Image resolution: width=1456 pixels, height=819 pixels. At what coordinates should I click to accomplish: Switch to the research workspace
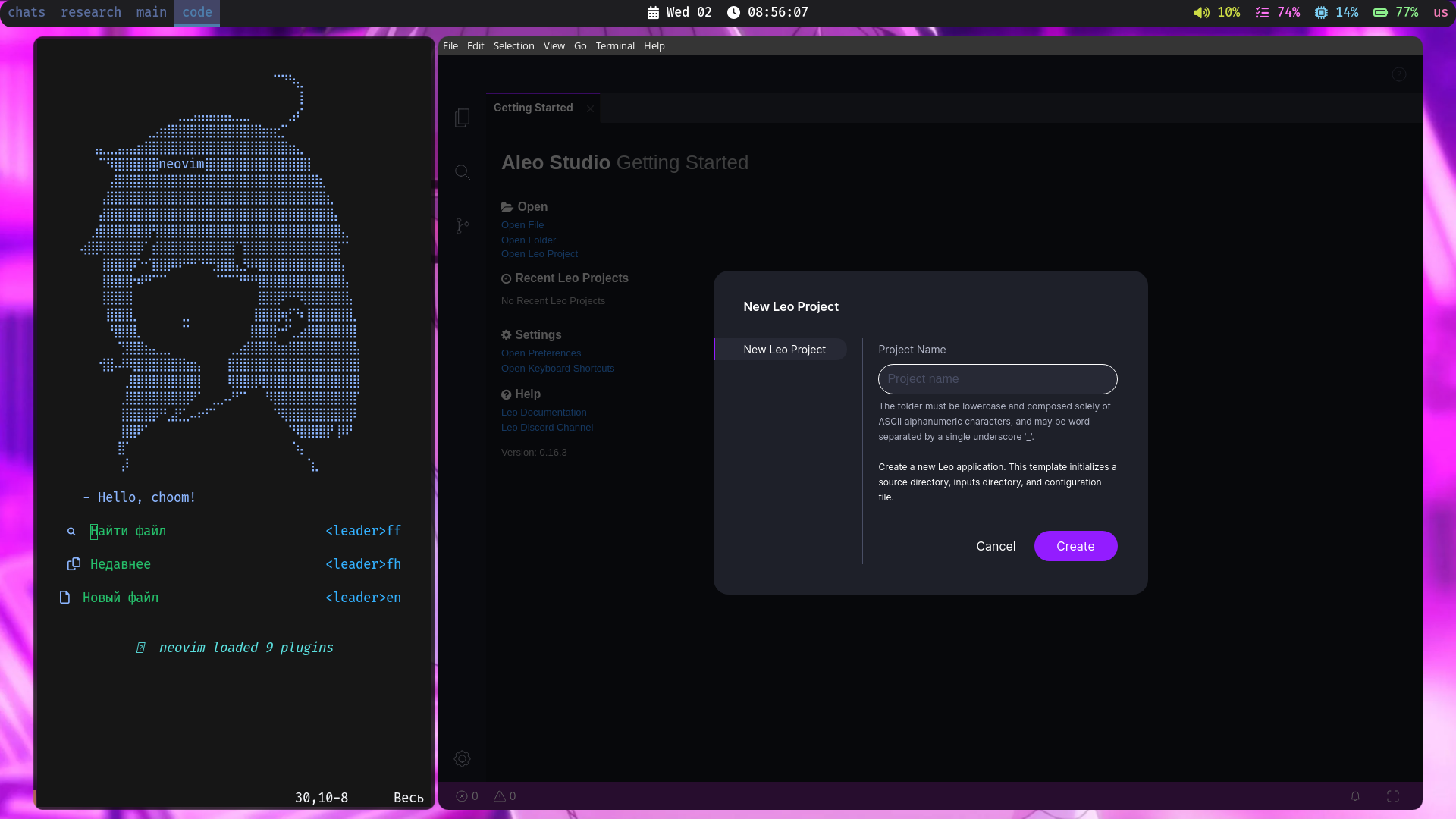[90, 12]
